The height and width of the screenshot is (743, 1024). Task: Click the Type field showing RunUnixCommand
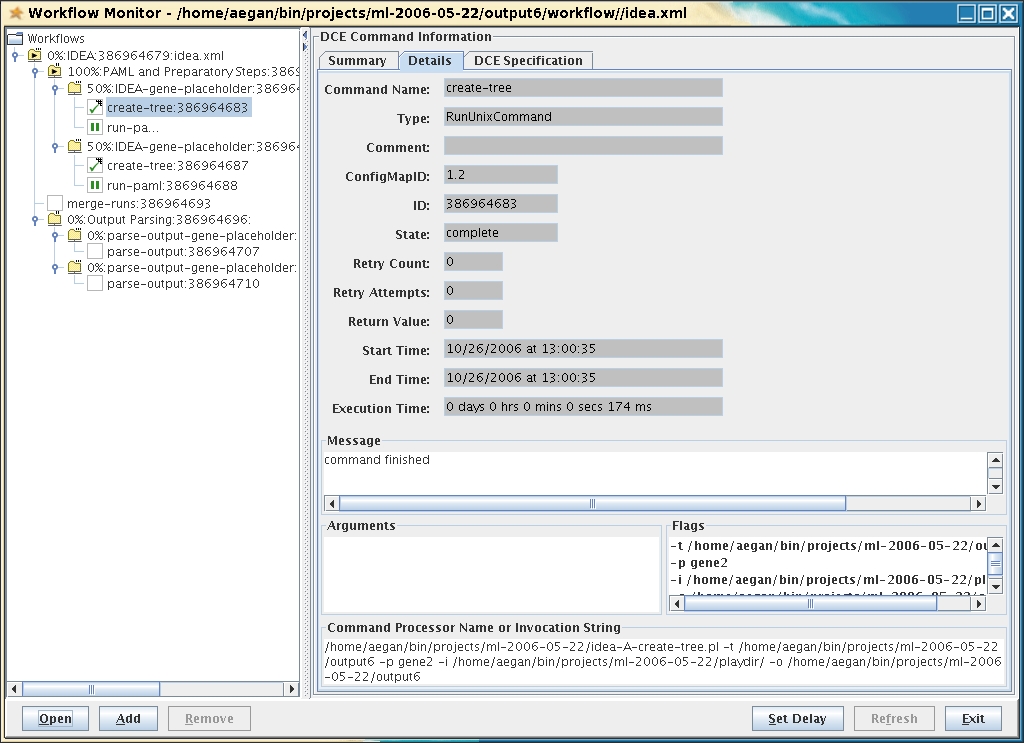pos(583,117)
